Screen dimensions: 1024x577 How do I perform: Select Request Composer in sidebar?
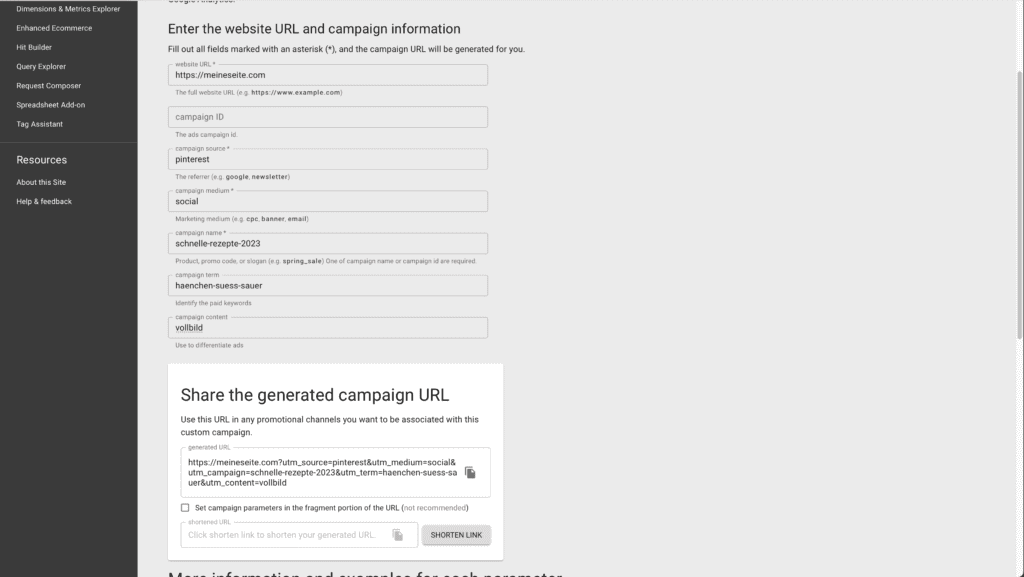pos(48,86)
